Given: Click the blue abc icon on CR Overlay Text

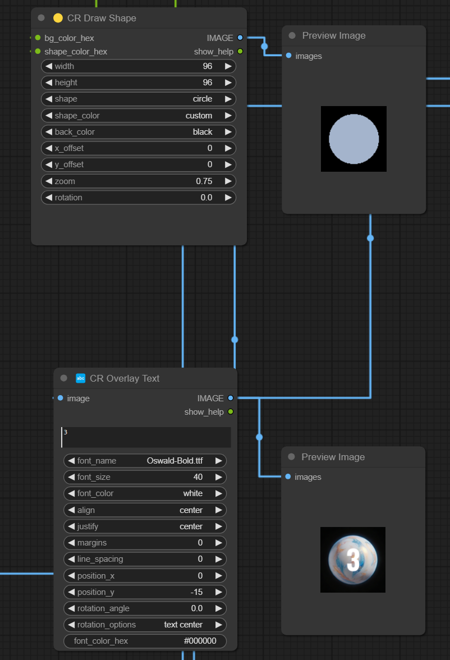Looking at the screenshot, I should 80,378.
